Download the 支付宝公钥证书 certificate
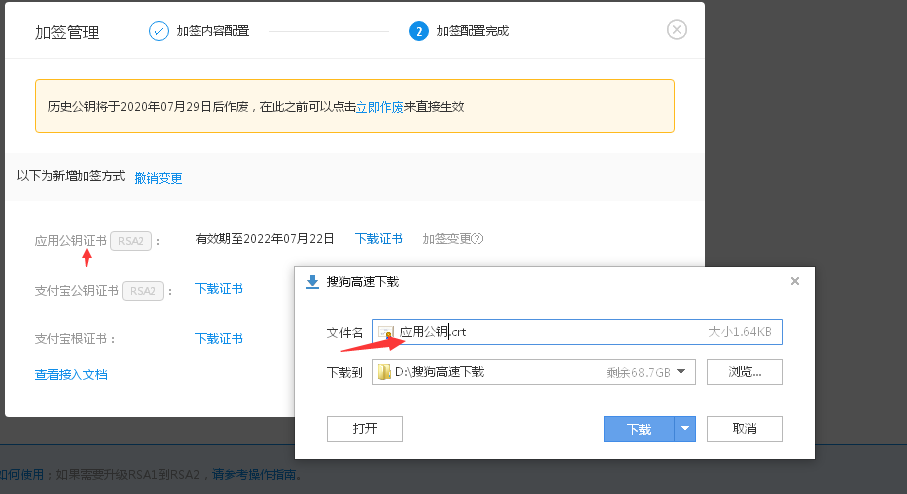This screenshot has width=907, height=494. click(x=219, y=289)
